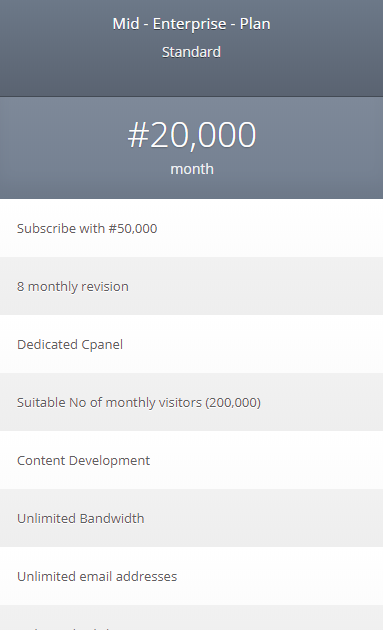Click the '#50,000' subscription amount
Image resolution: width=383 pixels, height=630 pixels.
click(x=133, y=228)
